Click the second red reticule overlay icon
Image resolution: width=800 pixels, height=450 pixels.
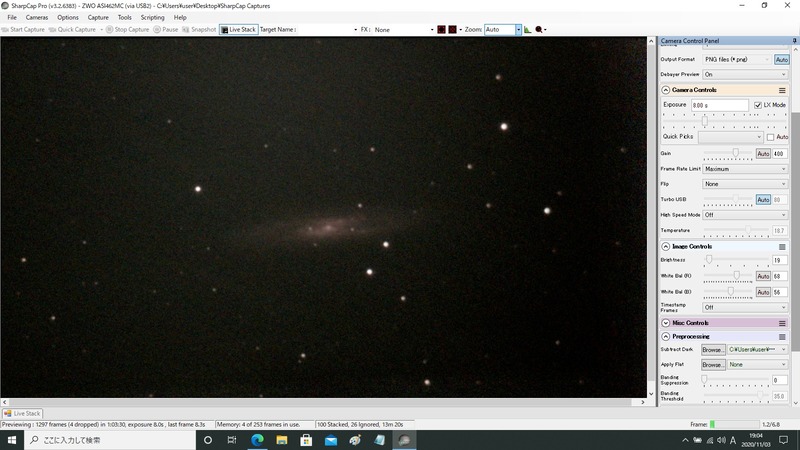452,30
